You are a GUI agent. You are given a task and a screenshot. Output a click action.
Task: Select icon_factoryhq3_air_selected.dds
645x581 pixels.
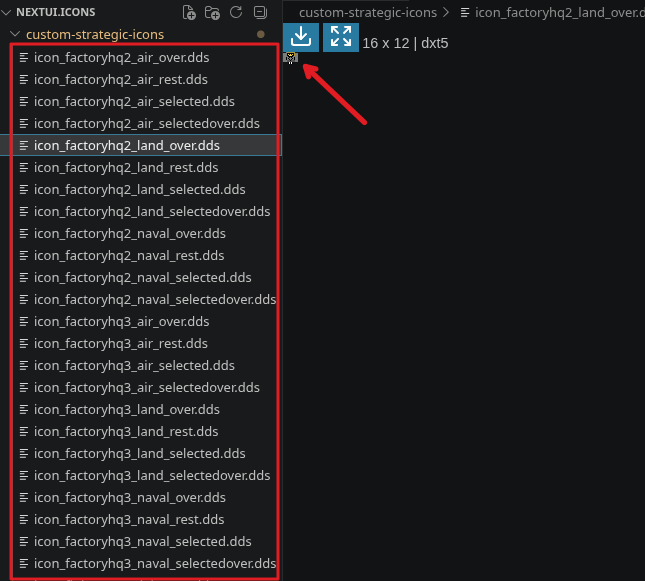pos(134,365)
